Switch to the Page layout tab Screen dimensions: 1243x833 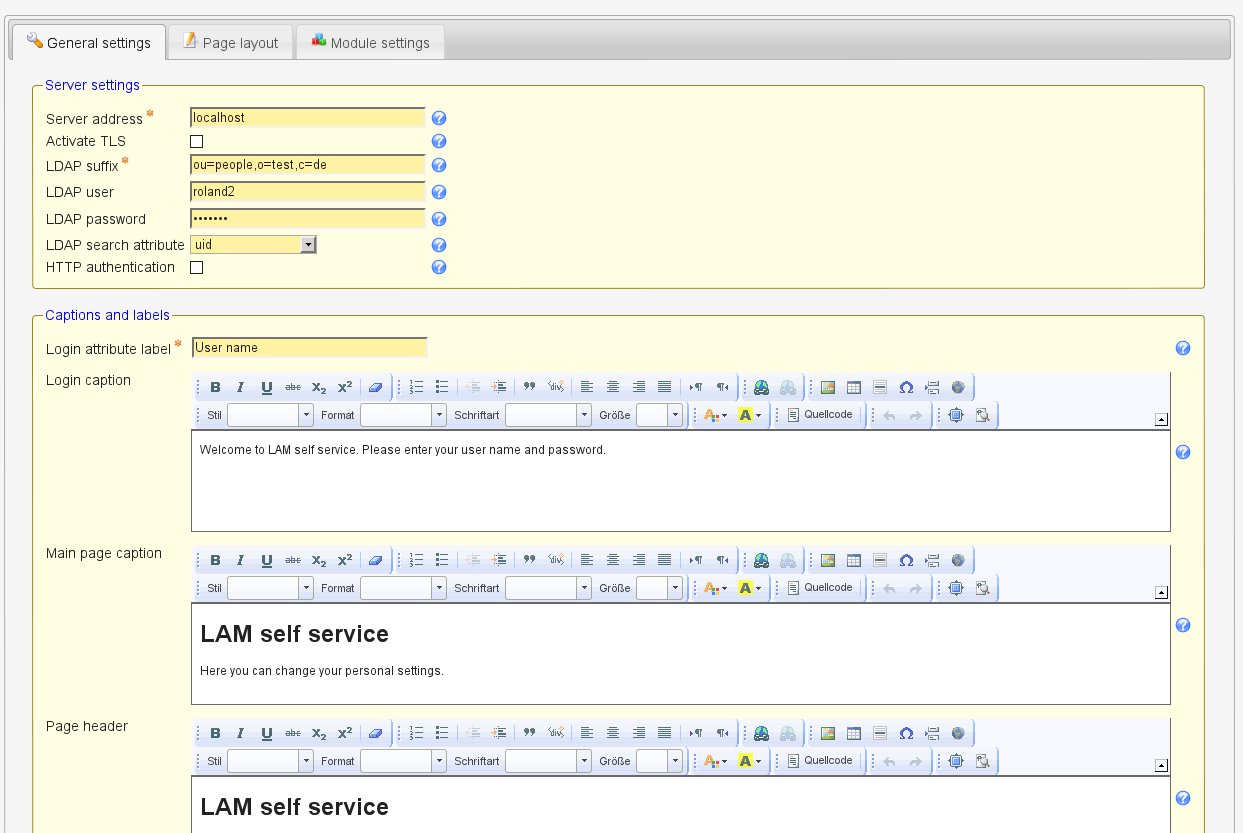(x=230, y=43)
